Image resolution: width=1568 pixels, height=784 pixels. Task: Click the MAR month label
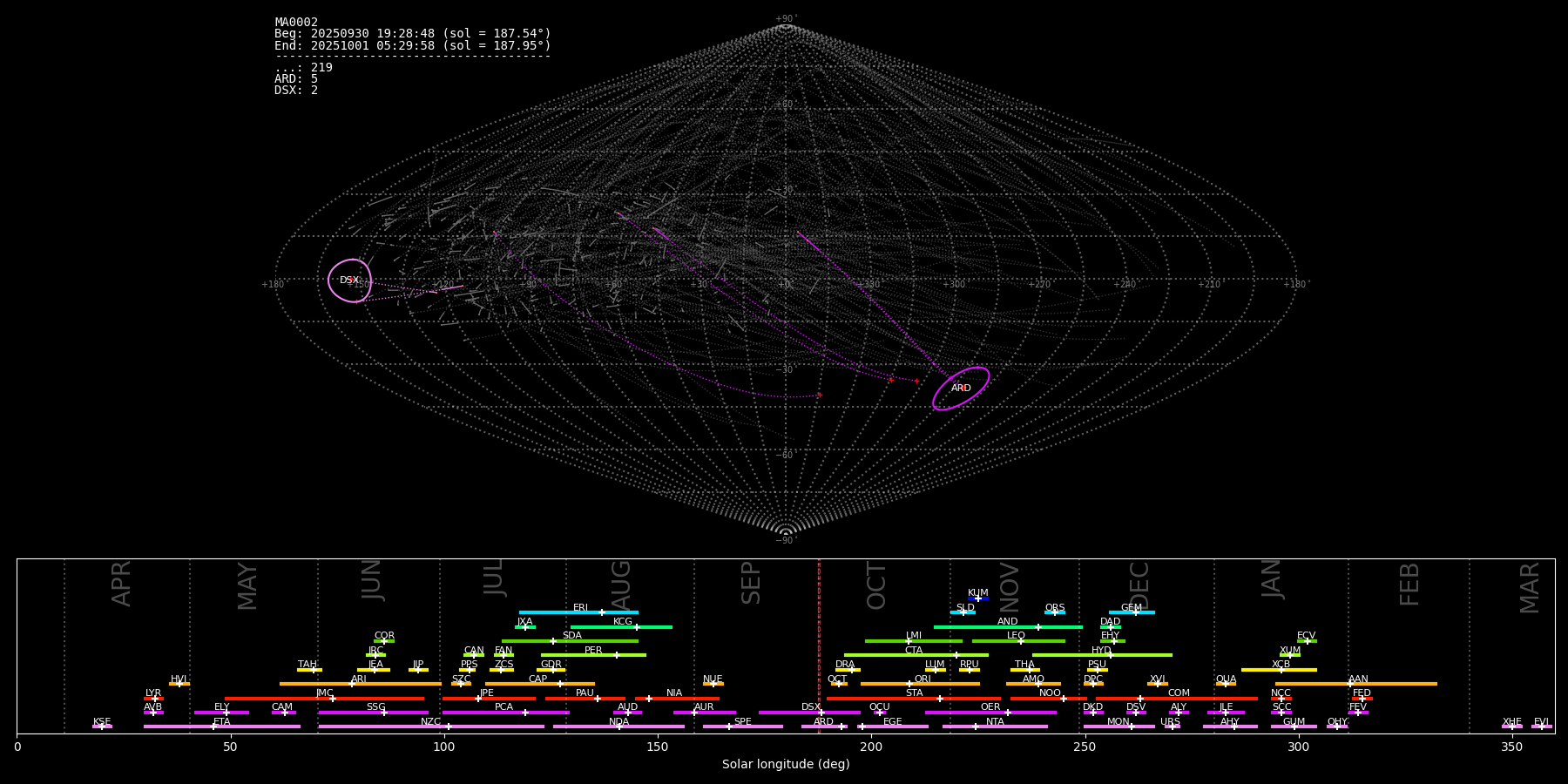tap(1530, 588)
